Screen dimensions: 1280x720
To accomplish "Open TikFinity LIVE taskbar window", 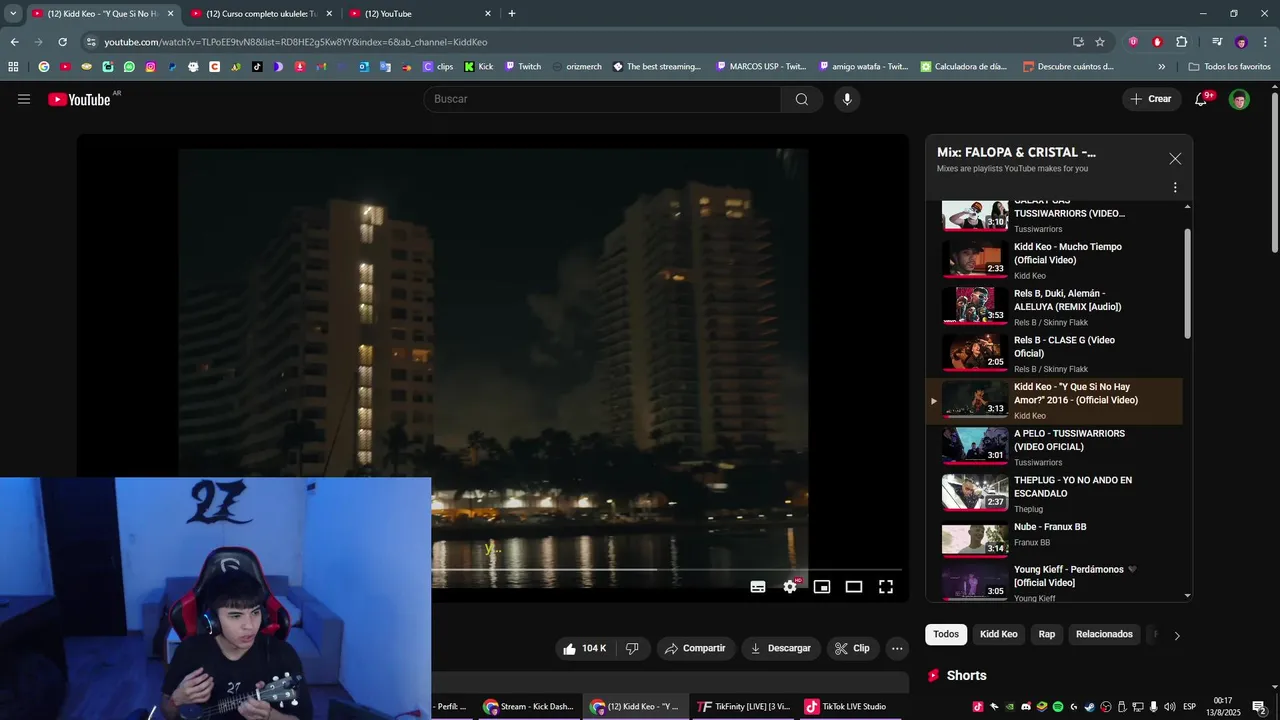I will tap(744, 706).
